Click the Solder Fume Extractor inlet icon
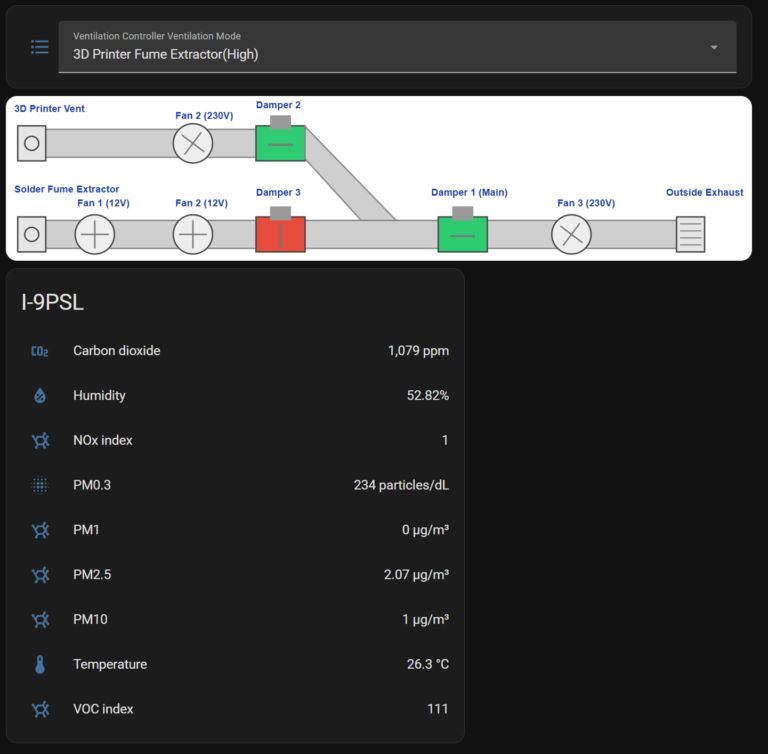The image size is (768, 754). click(x=32, y=234)
